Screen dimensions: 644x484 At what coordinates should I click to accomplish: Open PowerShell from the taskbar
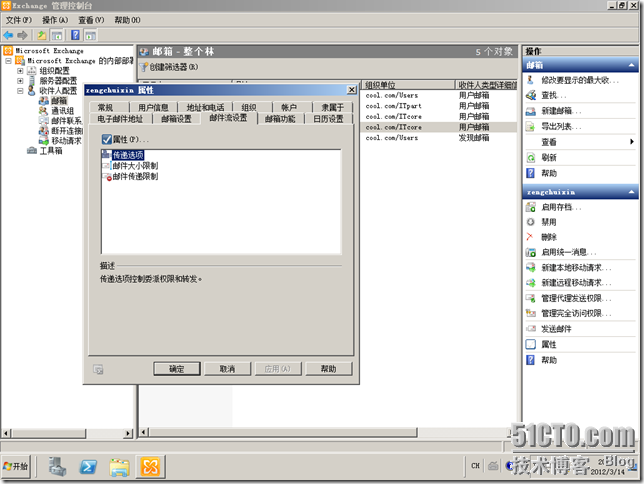coord(88,467)
